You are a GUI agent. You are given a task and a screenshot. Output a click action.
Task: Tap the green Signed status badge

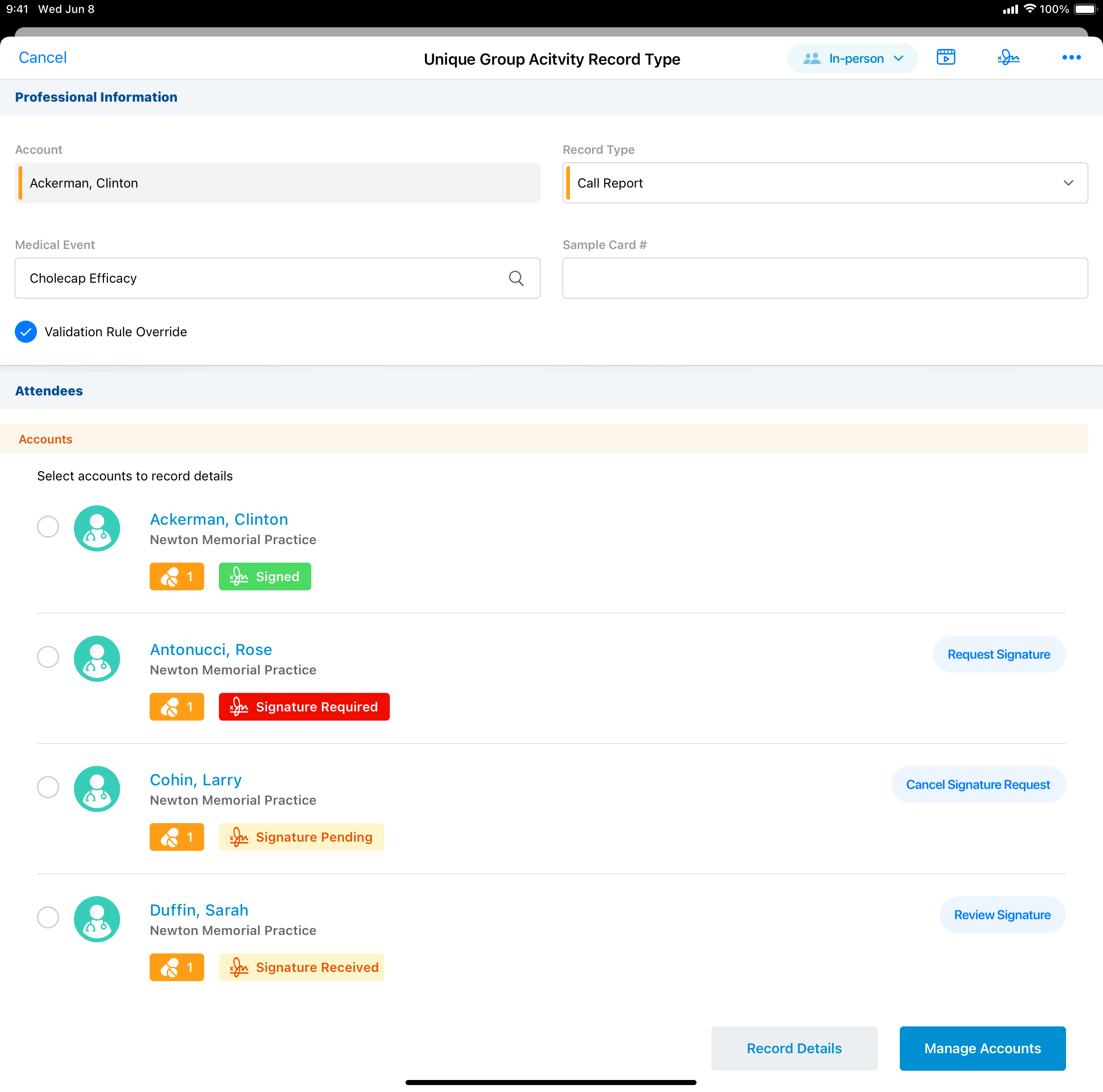pos(265,576)
